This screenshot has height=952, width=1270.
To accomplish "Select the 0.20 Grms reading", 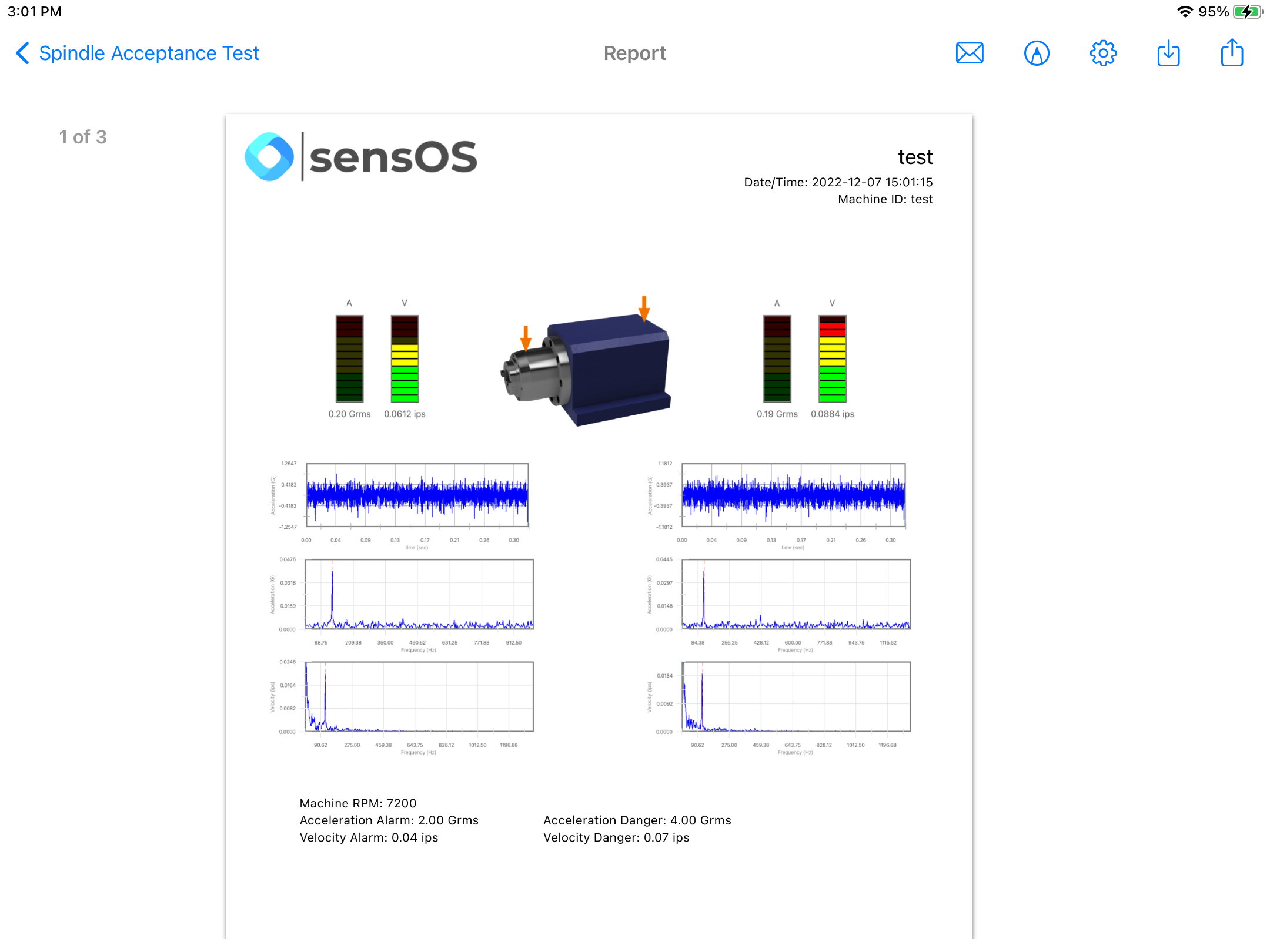I will (349, 414).
